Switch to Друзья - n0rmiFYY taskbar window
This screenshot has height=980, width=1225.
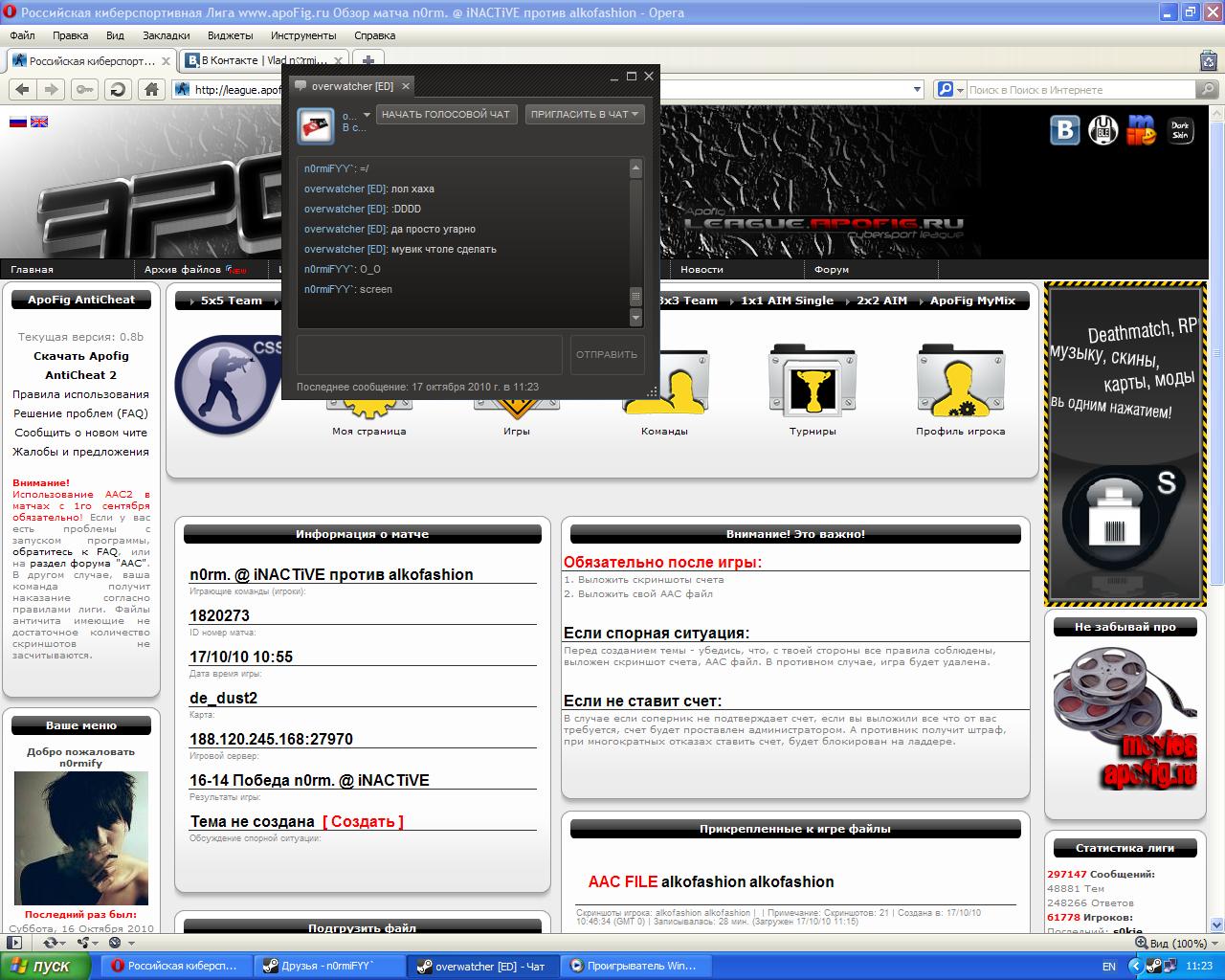[329, 966]
